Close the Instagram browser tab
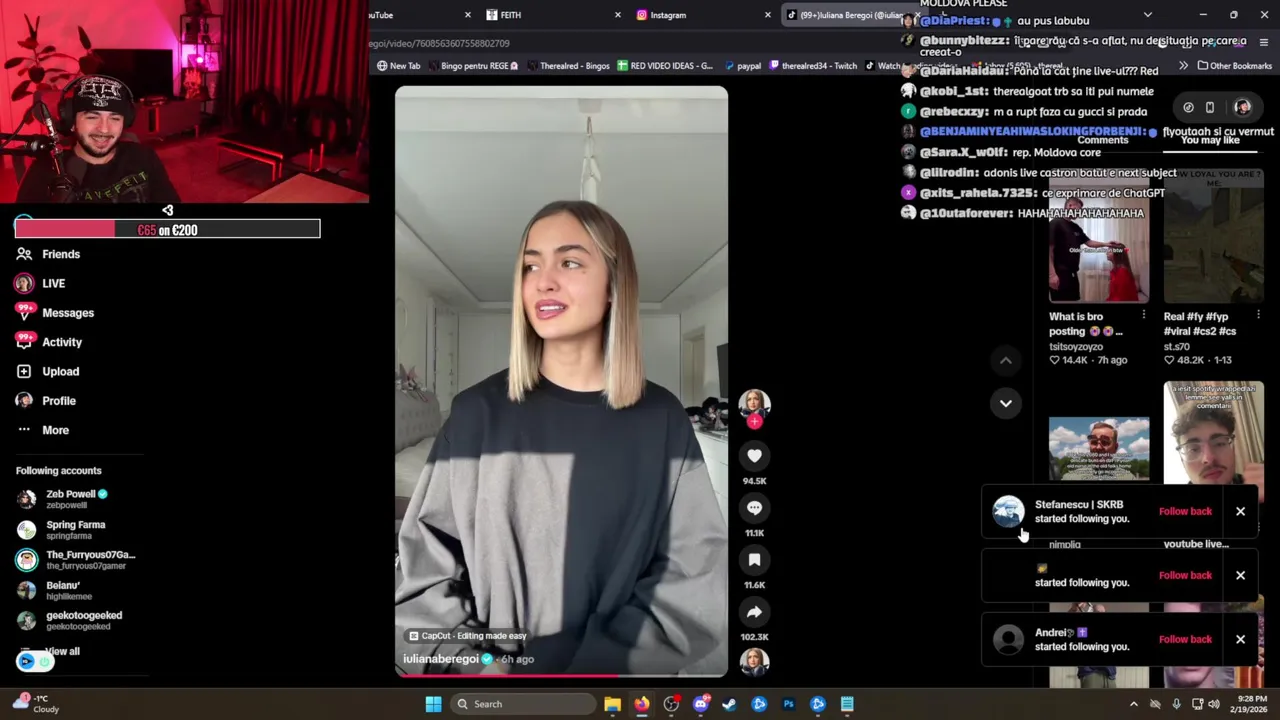This screenshot has width=1280, height=720. [767, 15]
